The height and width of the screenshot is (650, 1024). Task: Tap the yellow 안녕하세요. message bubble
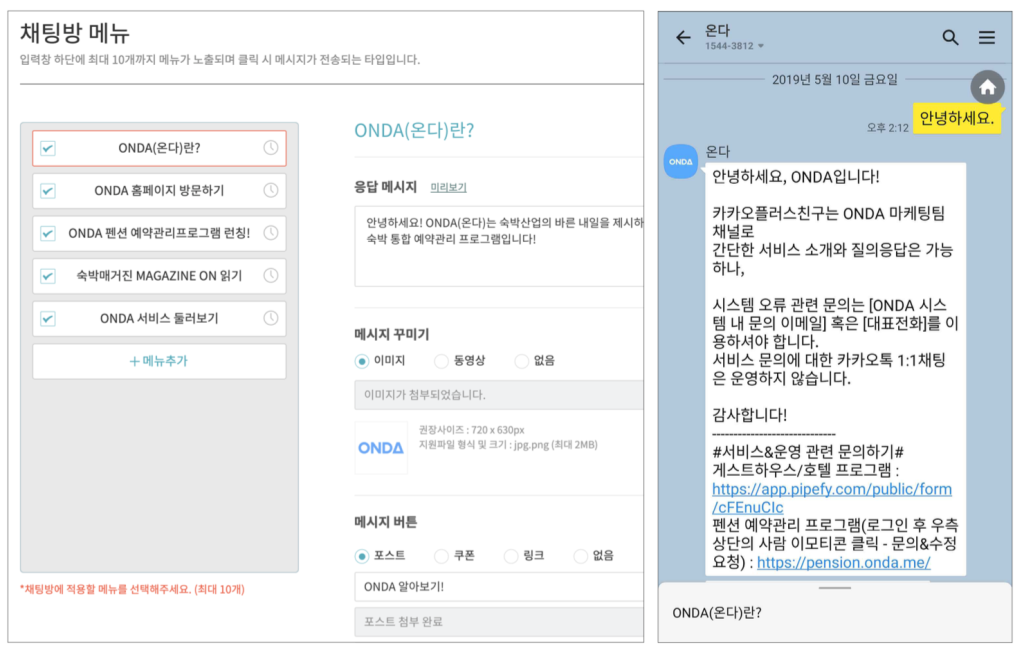pyautogui.click(x=957, y=118)
